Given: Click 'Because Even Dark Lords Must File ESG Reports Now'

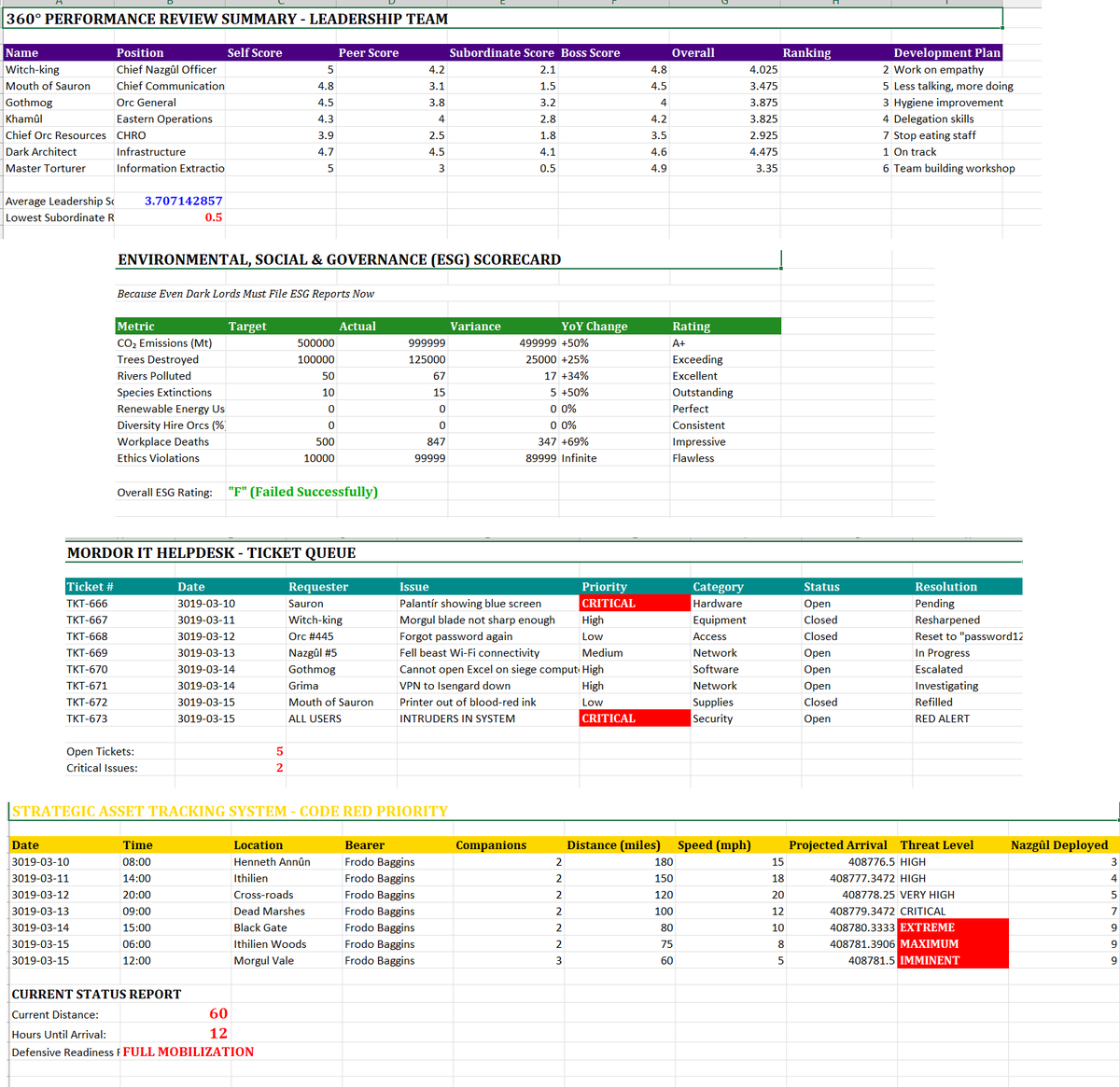Looking at the screenshot, I should pos(245,294).
